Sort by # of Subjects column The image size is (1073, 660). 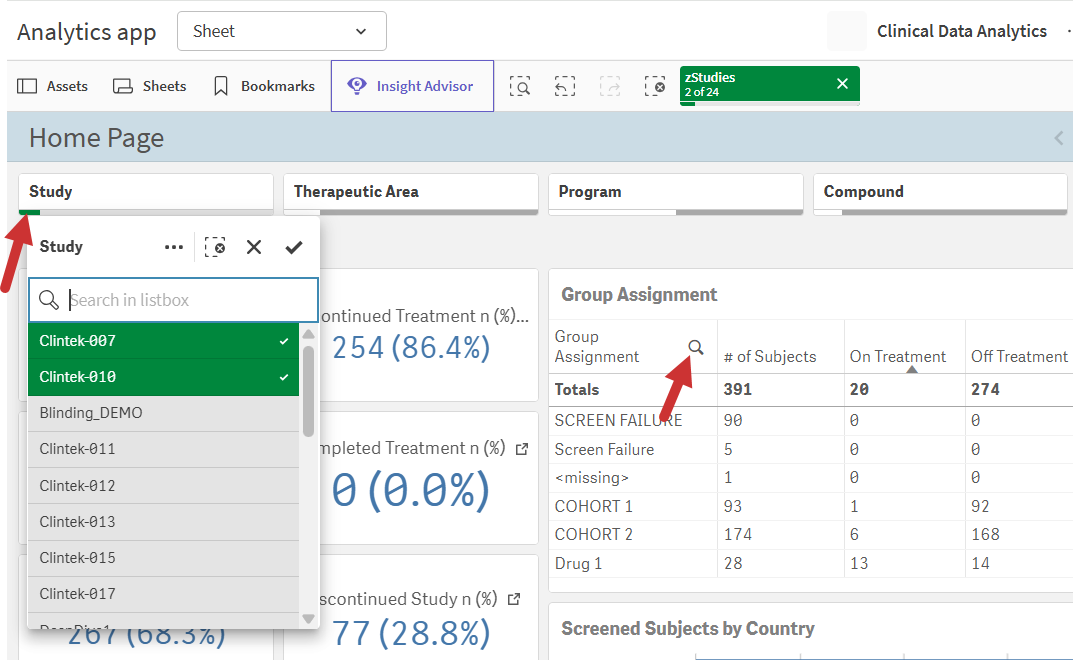(770, 357)
